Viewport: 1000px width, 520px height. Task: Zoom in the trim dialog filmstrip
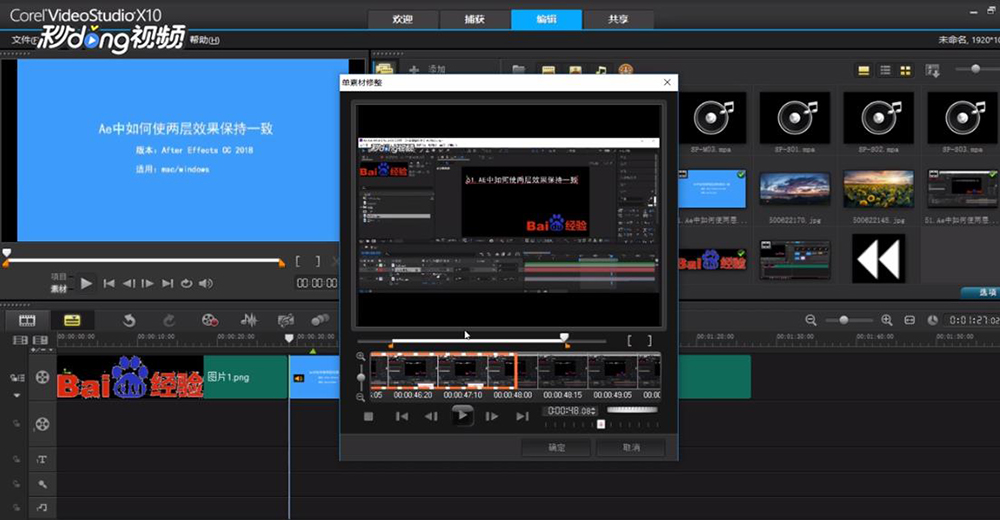tap(360, 357)
